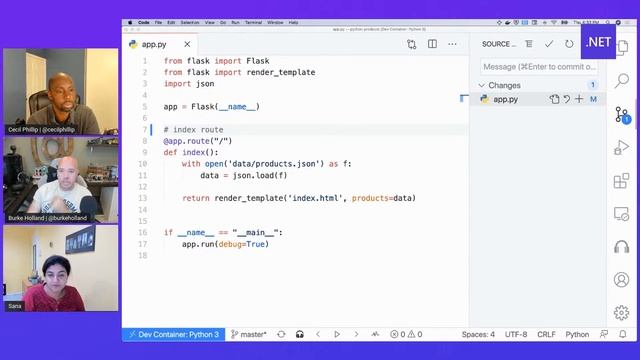Open the Problems errors and warnings indicator
Image resolution: width=640 pixels, height=360 pixels.
pyautogui.click(x=406, y=334)
